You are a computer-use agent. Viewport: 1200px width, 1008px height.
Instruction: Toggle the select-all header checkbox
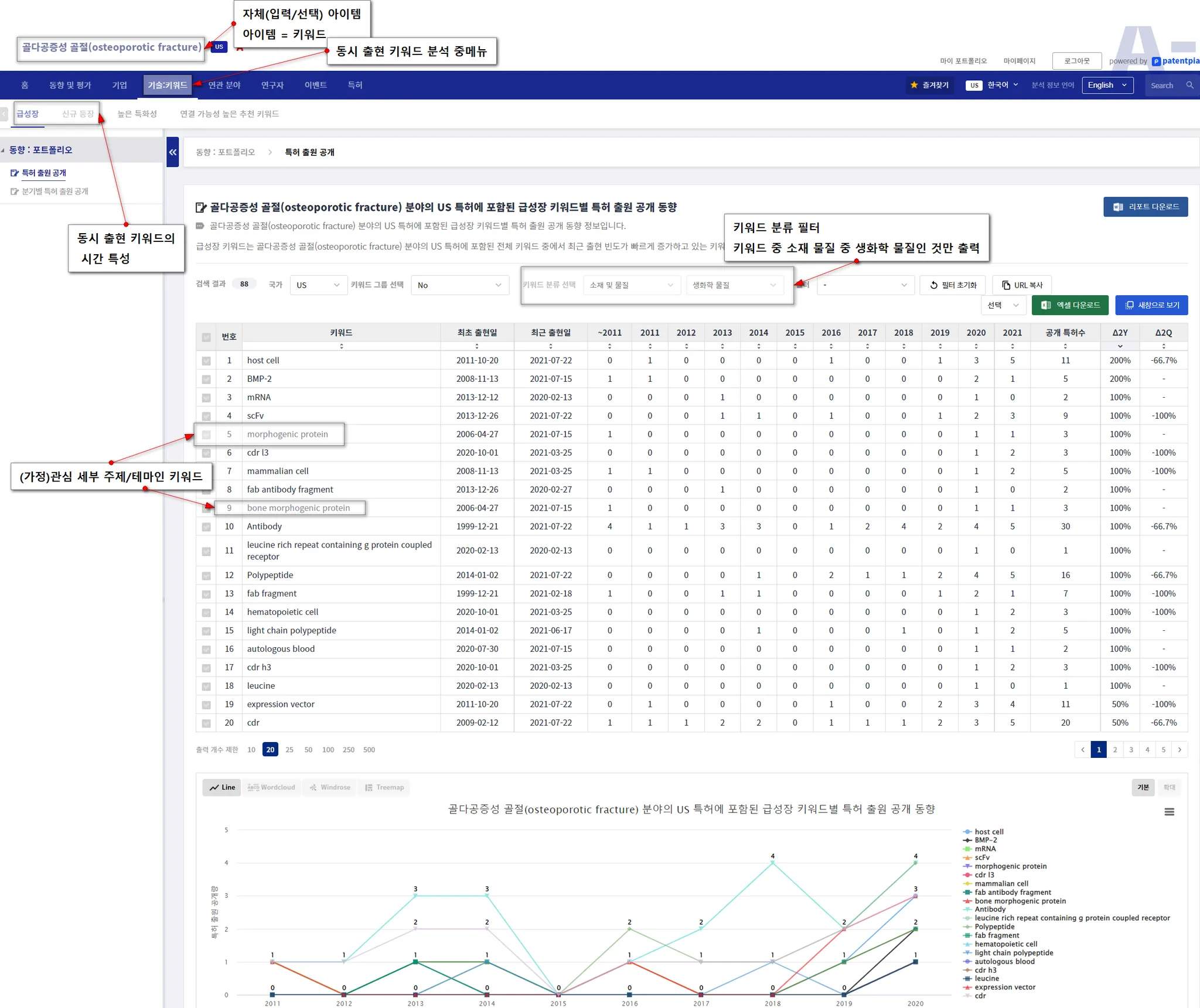tap(206, 337)
